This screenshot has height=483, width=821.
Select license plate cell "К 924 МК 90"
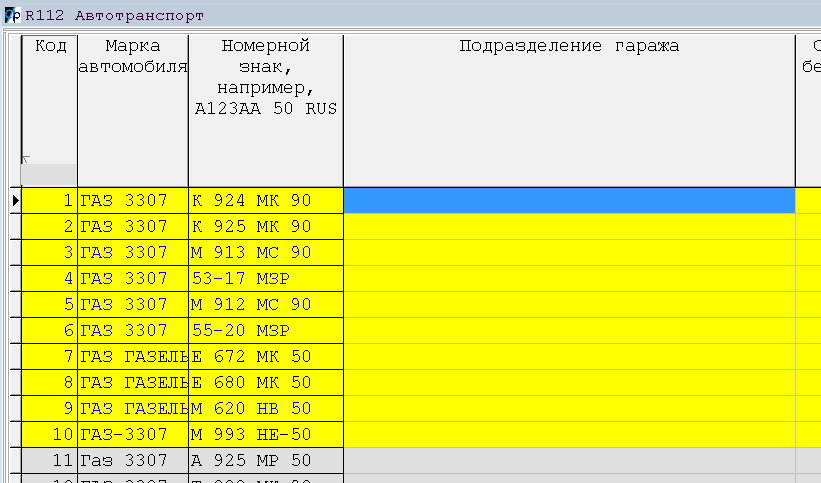pyautogui.click(x=265, y=200)
